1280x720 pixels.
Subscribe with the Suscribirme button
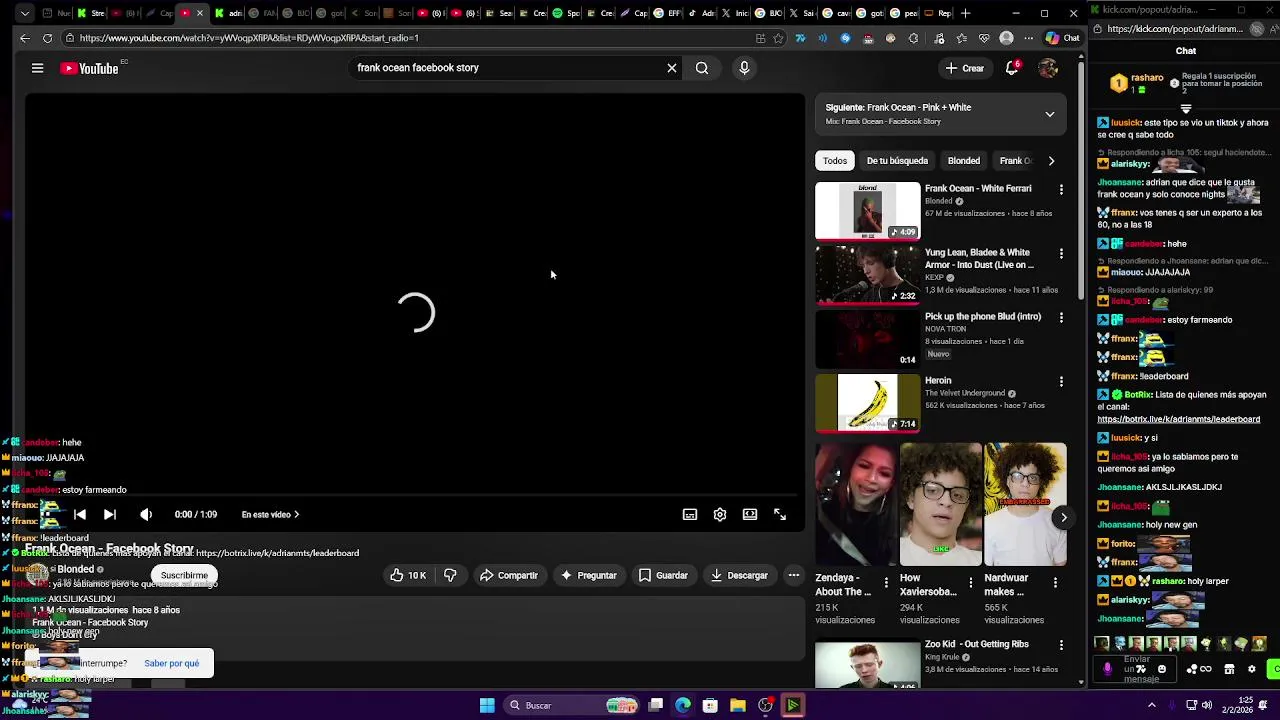click(184, 575)
